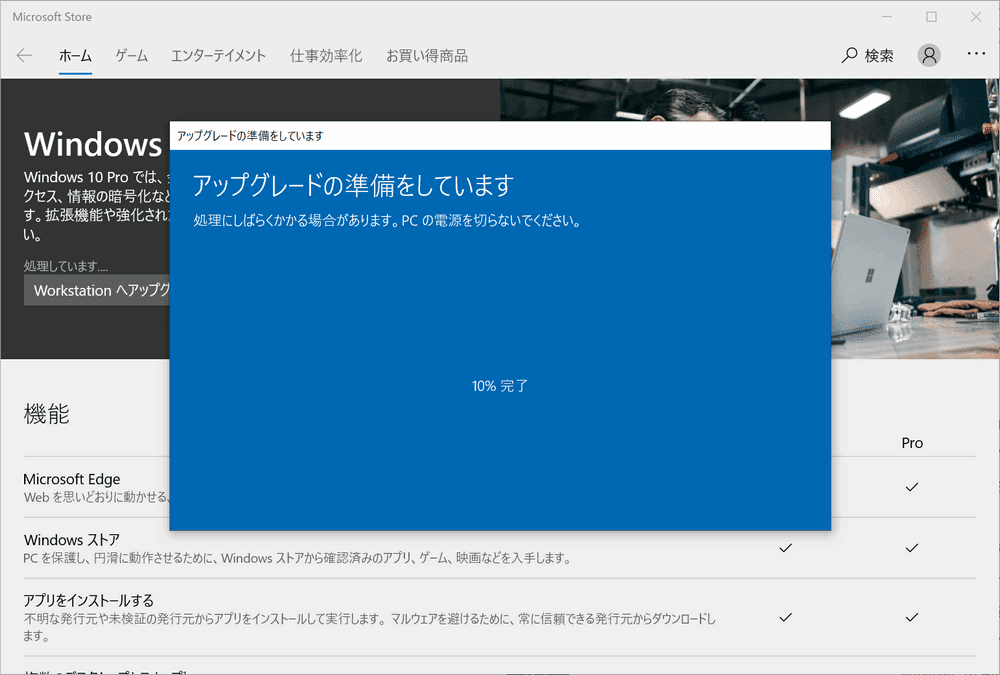Click the Microsoft Store window title
This screenshot has height=675, width=1000.
52,17
